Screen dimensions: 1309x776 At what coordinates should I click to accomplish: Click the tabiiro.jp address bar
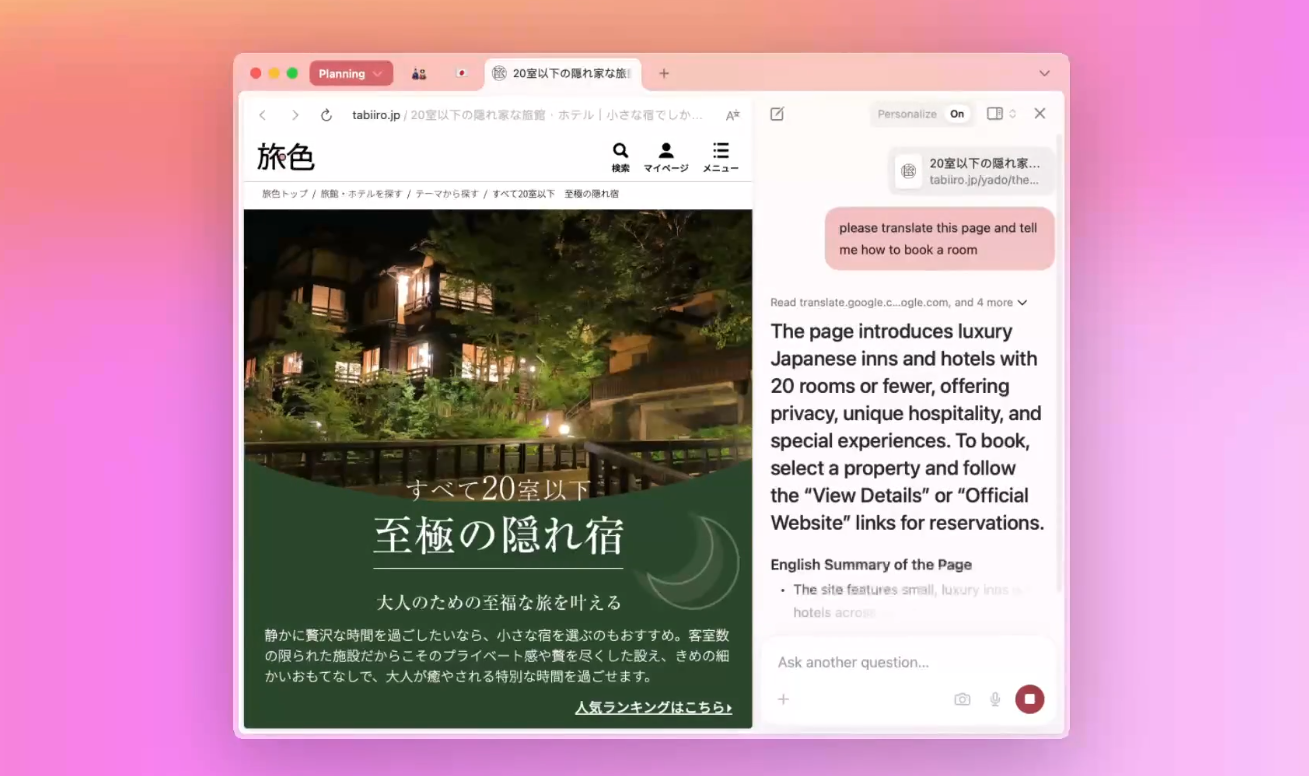click(x=528, y=115)
